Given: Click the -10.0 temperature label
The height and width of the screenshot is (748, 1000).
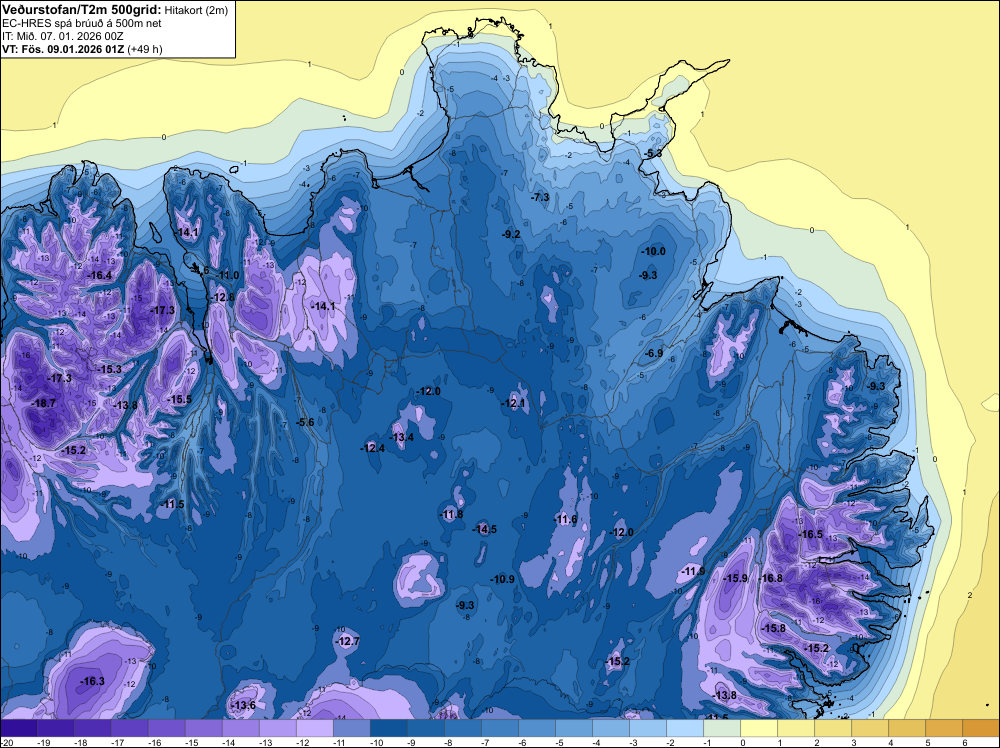Looking at the screenshot, I should coord(653,252).
